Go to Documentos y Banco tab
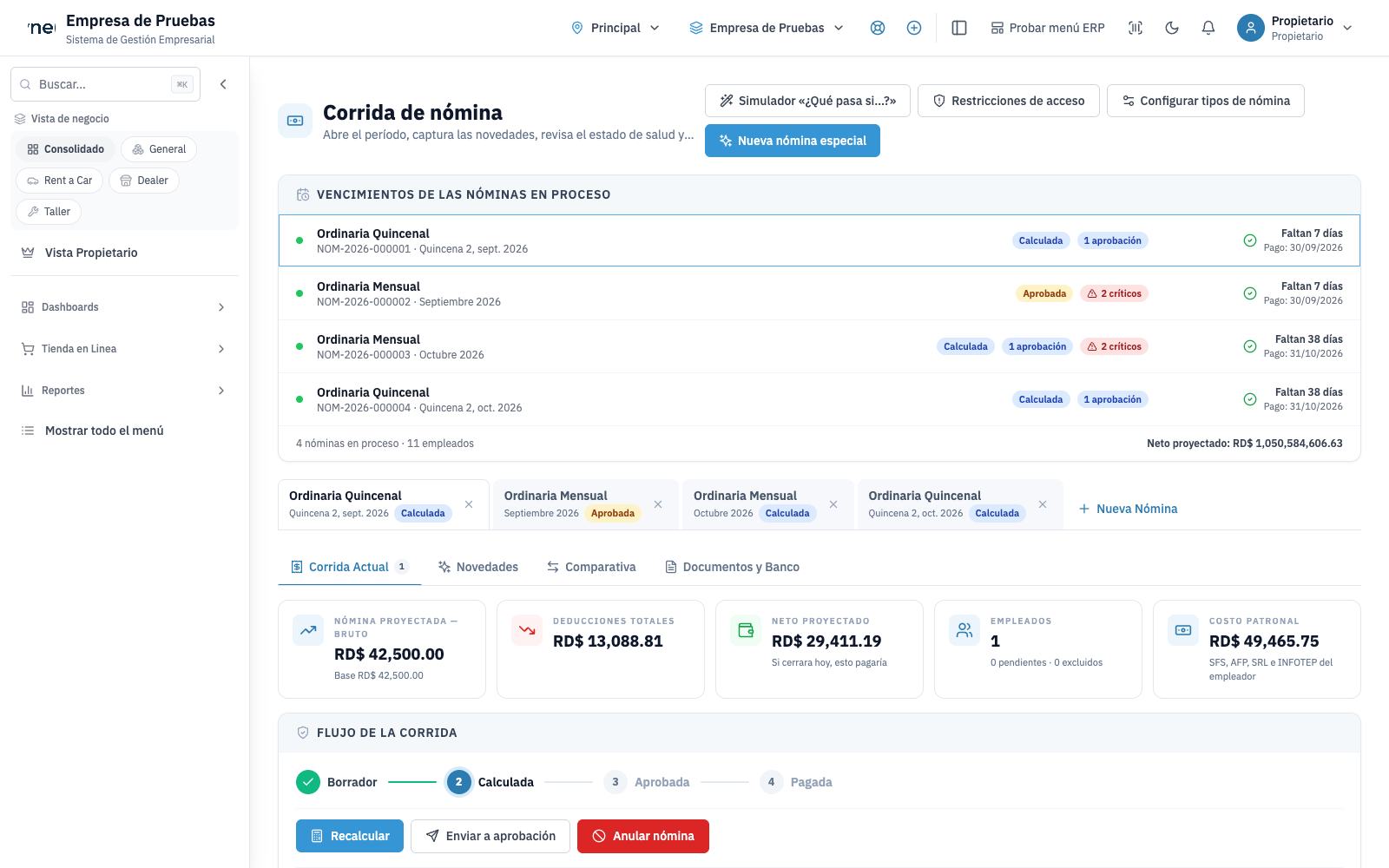Image resolution: width=1389 pixels, height=868 pixels. click(x=732, y=567)
